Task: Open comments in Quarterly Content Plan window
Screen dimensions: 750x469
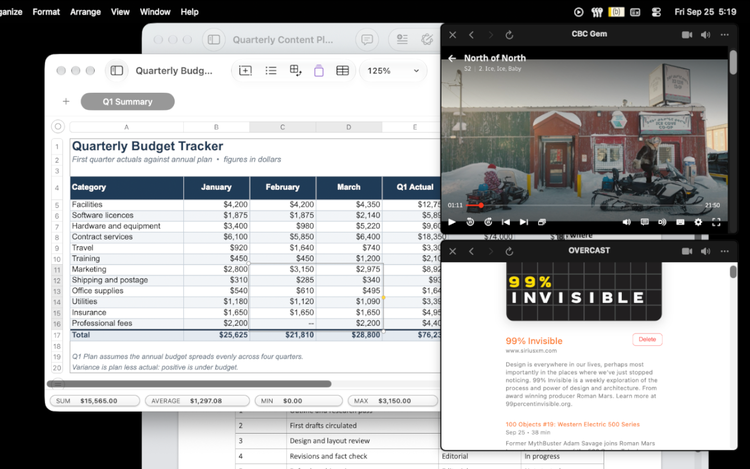Action: (367, 40)
